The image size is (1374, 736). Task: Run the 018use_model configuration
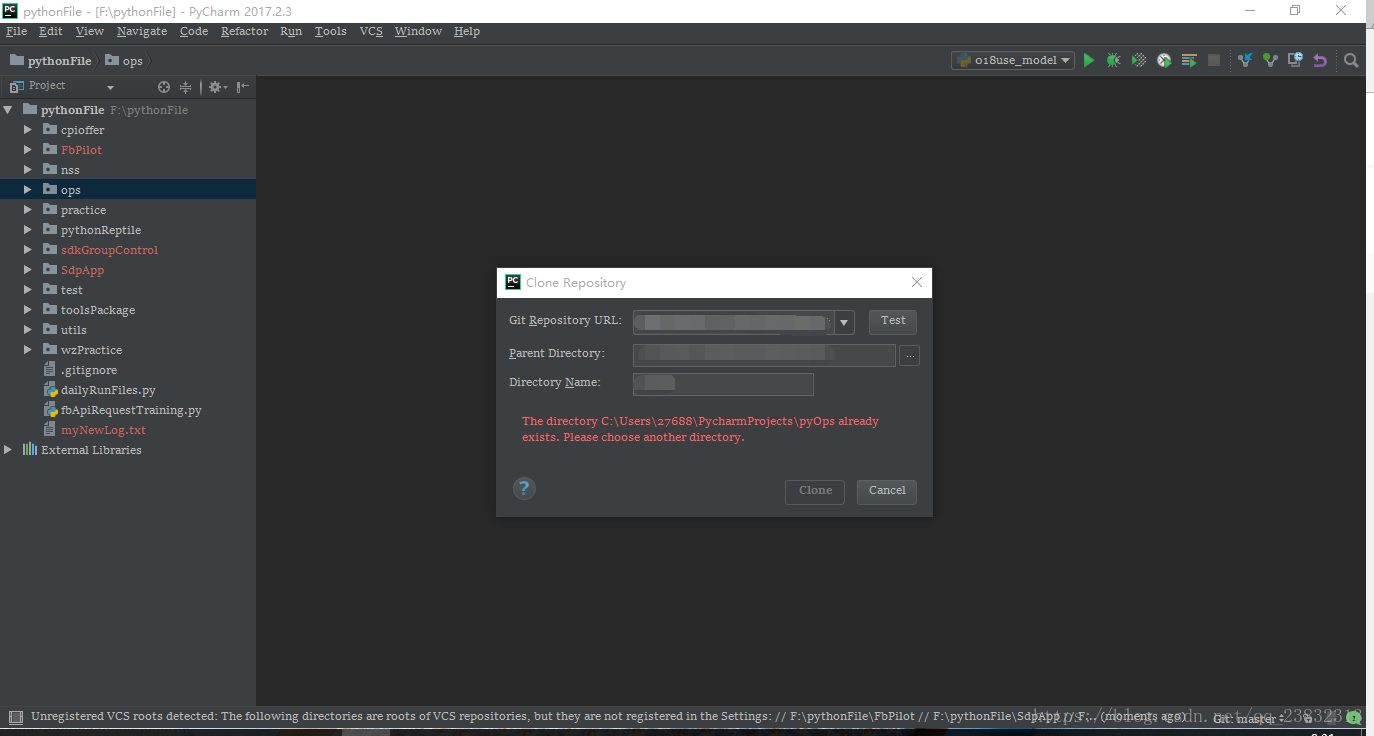tap(1089, 60)
